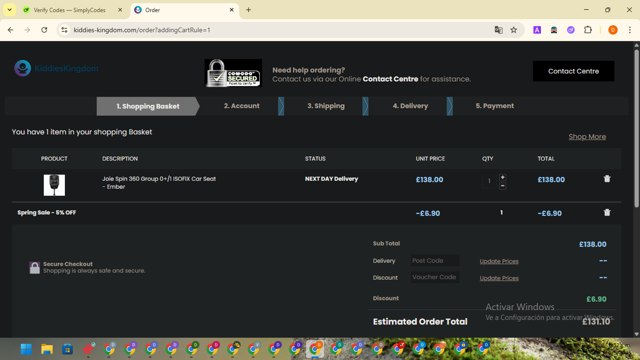Open the Joie Spin 360 product thumbnail

[54, 185]
